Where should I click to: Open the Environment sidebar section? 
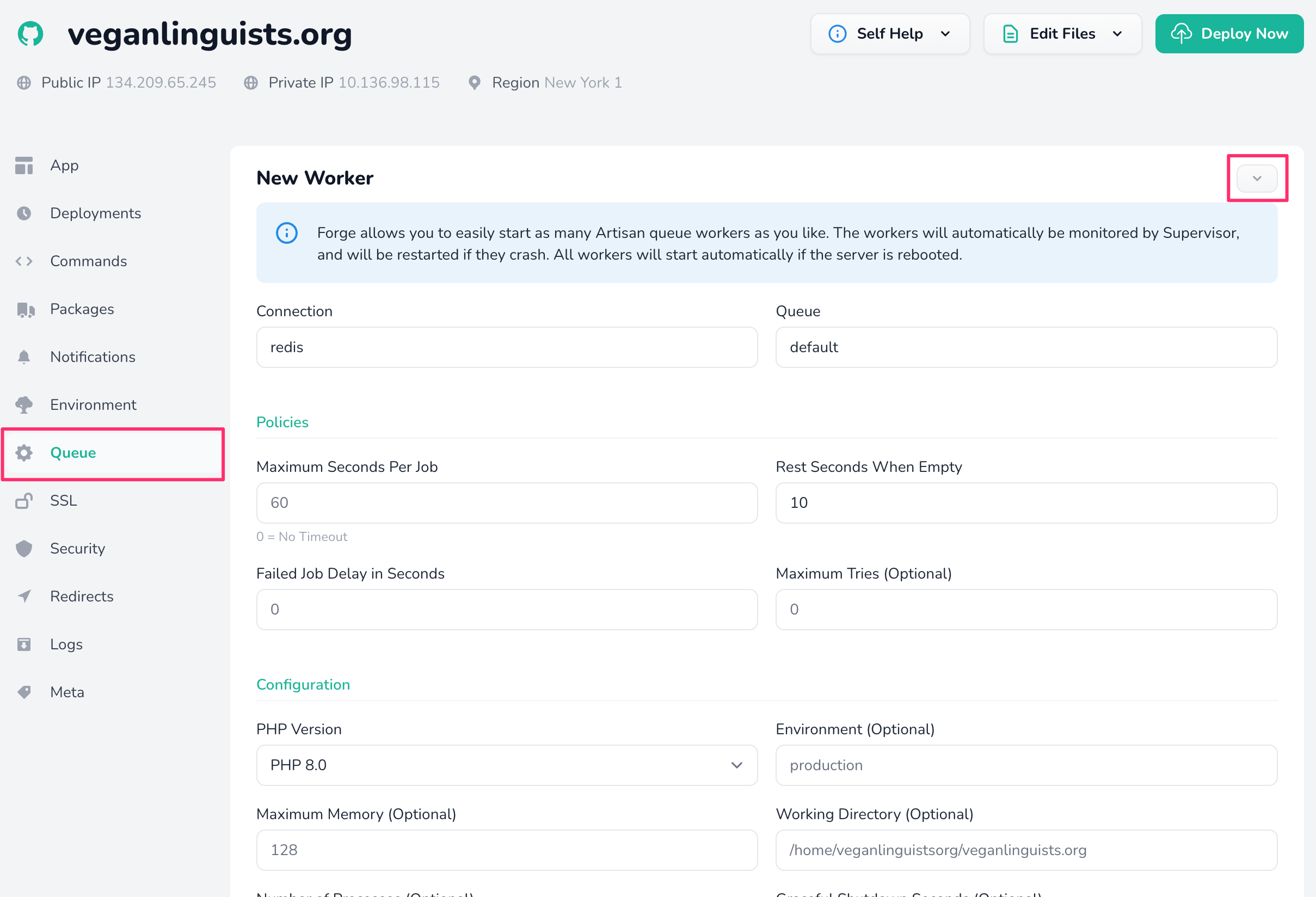click(x=94, y=405)
